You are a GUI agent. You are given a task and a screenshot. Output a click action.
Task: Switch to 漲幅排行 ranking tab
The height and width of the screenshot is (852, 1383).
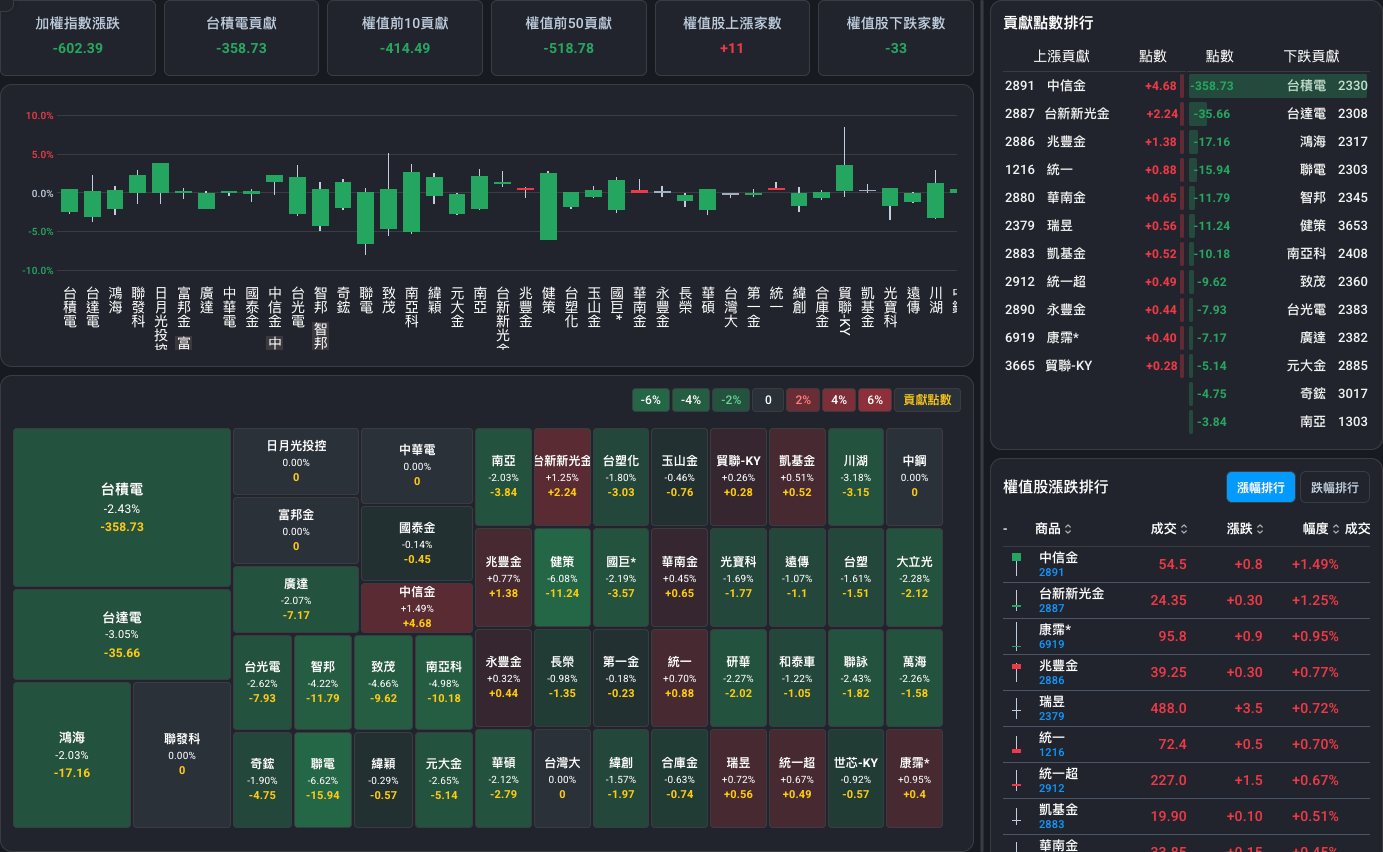(1260, 487)
